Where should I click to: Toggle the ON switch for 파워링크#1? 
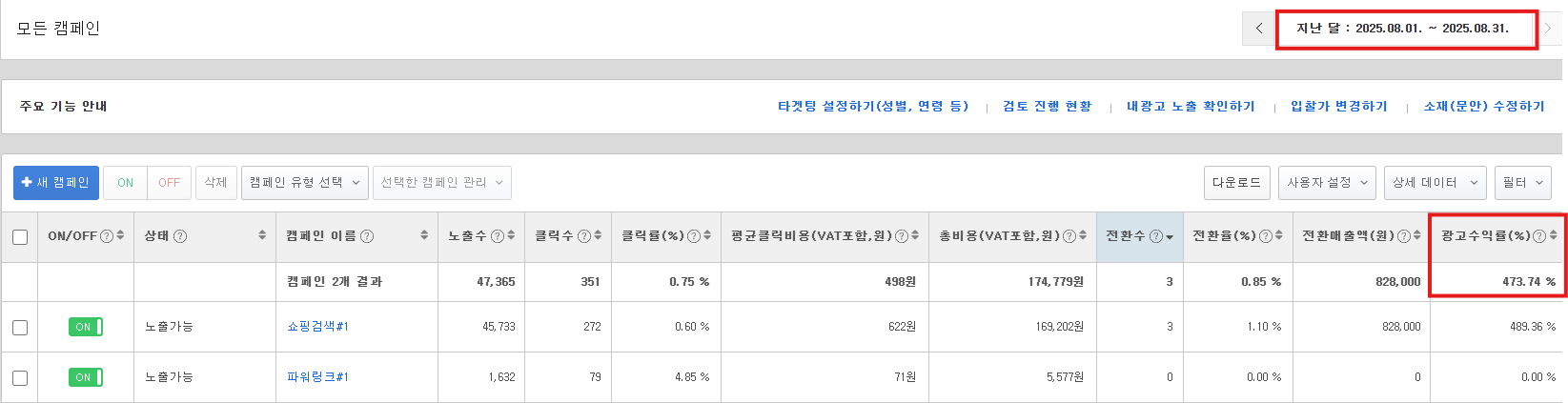(x=86, y=377)
